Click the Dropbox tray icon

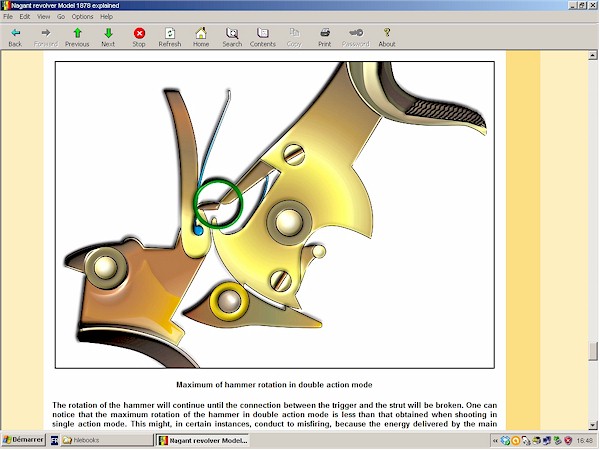coord(505,440)
